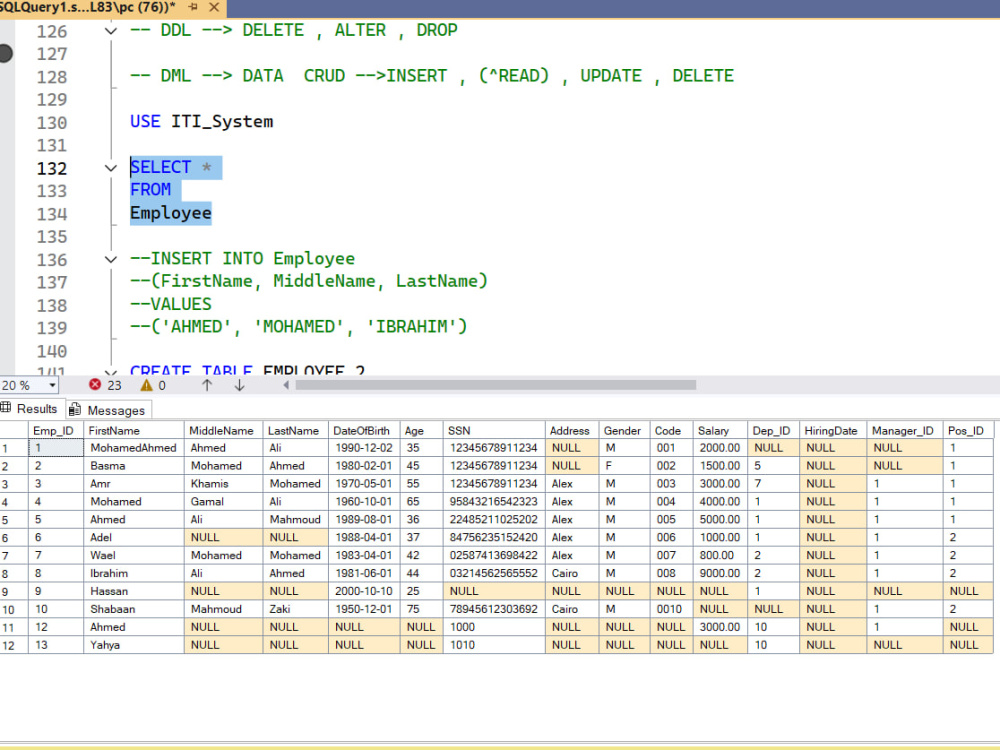Click the Age column header

421,430
